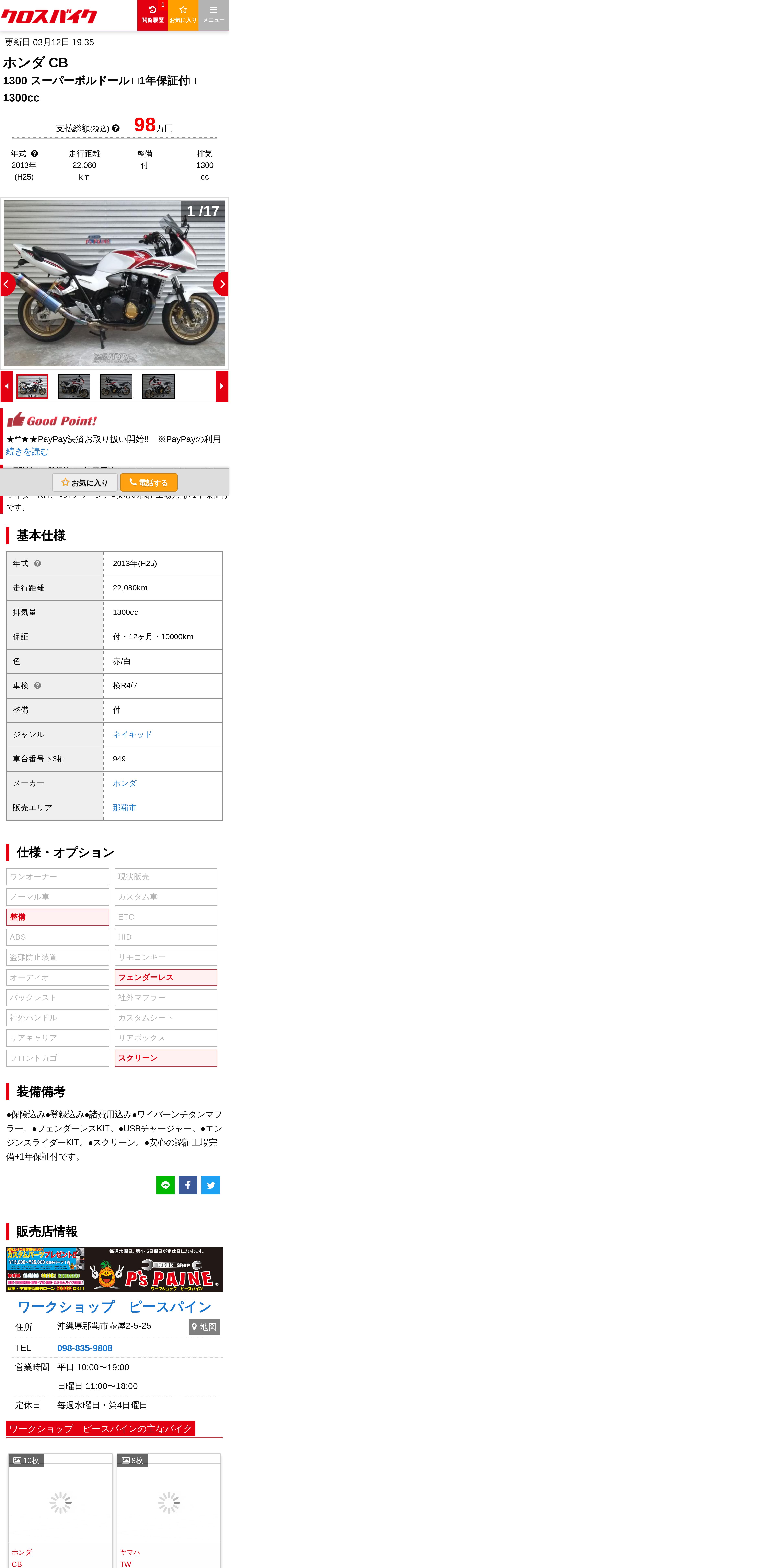This screenshot has width=784, height=1568.
Task: Click the help icon next to 車検
Action: point(38,686)
